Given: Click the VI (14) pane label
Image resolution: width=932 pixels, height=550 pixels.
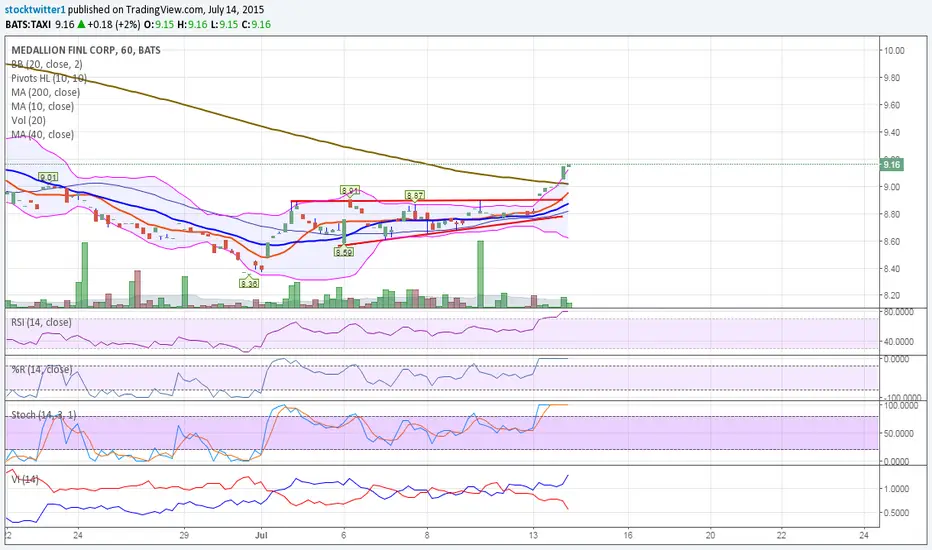Looking at the screenshot, I should click(x=24, y=479).
